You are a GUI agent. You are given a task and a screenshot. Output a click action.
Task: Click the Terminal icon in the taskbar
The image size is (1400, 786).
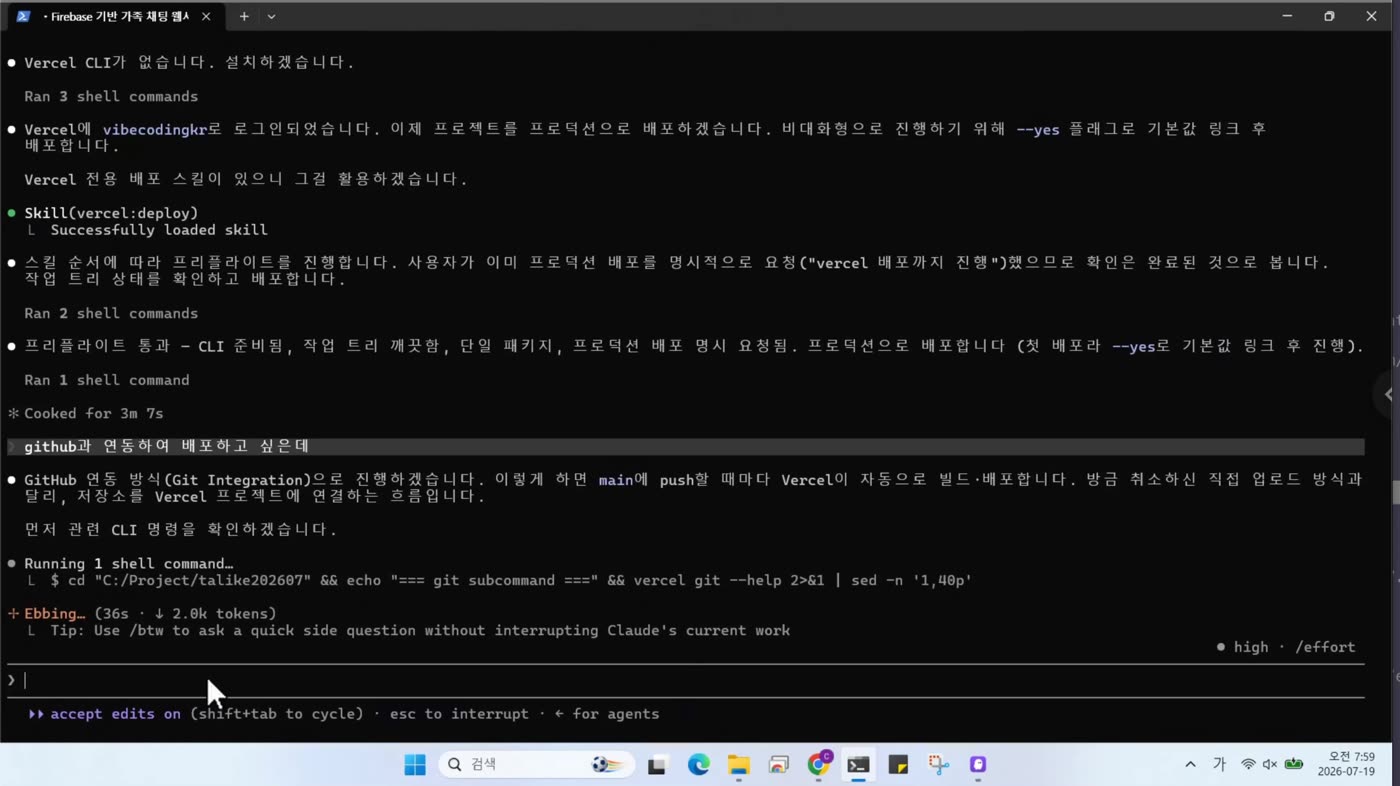coord(858,765)
